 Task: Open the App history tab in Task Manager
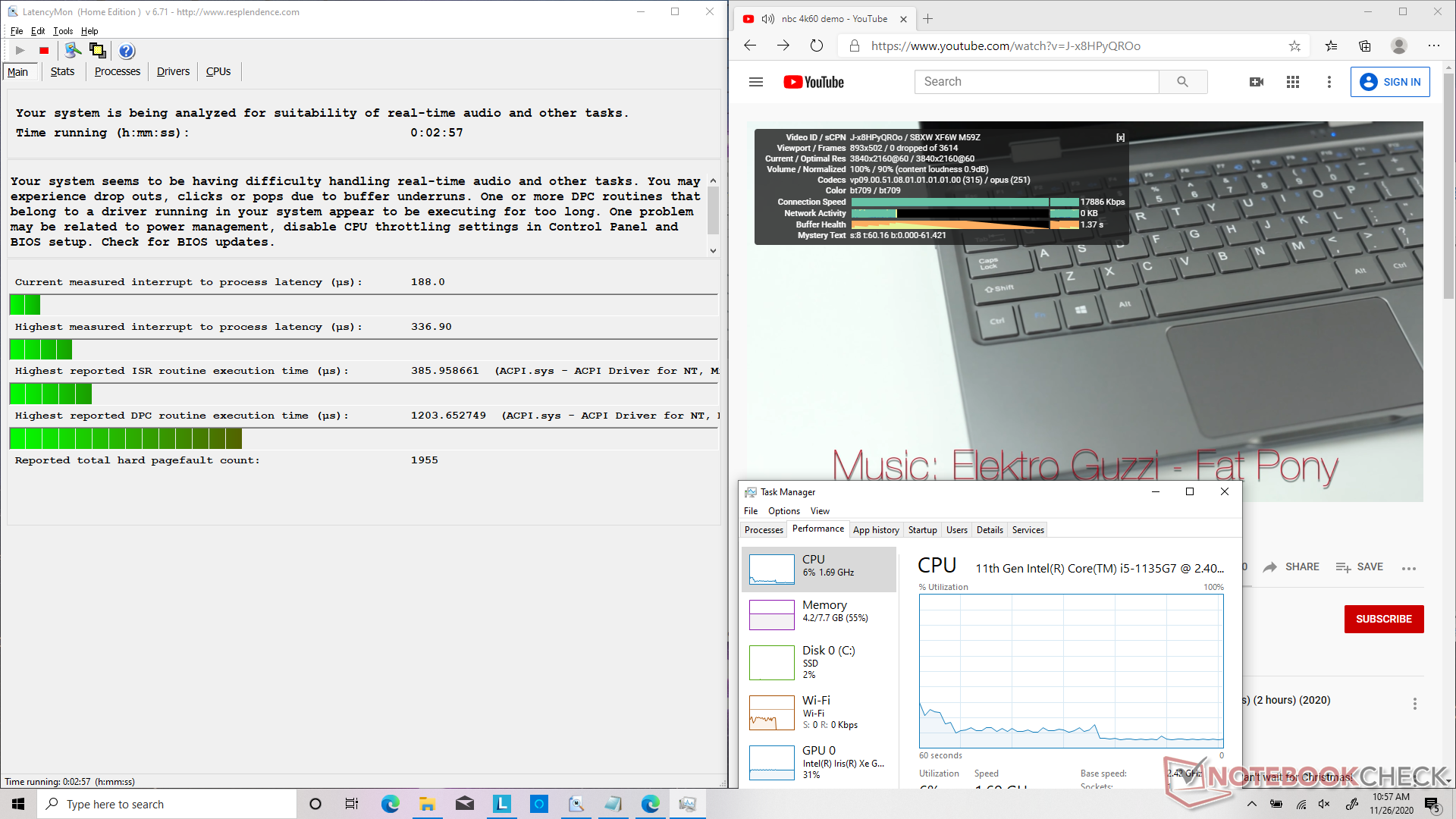[x=875, y=530]
